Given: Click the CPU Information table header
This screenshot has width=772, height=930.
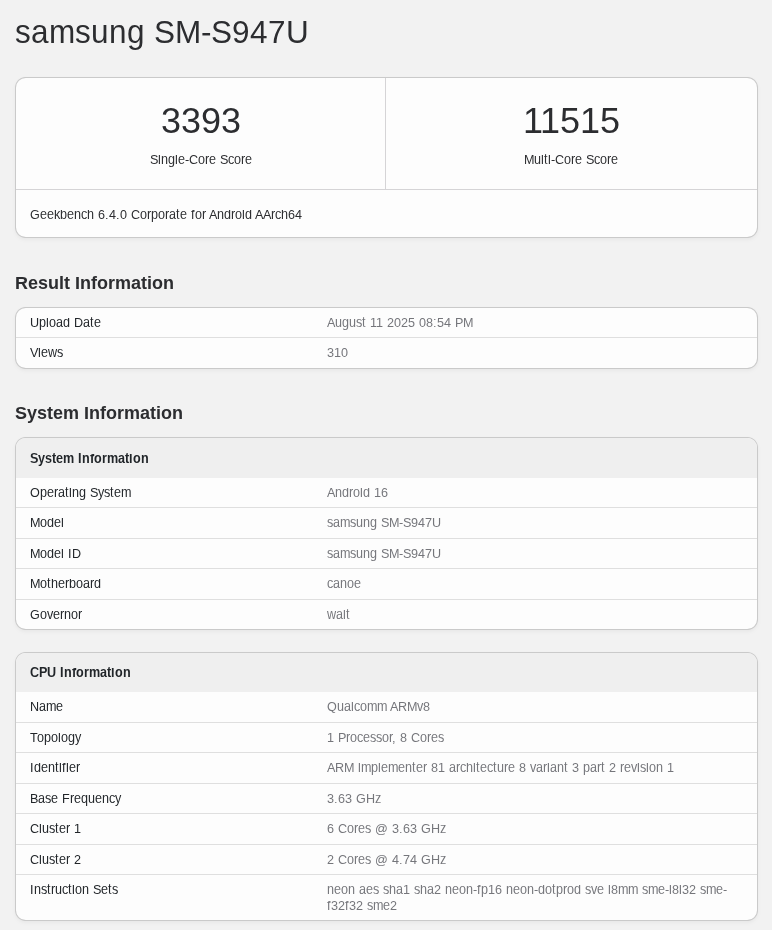Looking at the screenshot, I should (x=80, y=673).
